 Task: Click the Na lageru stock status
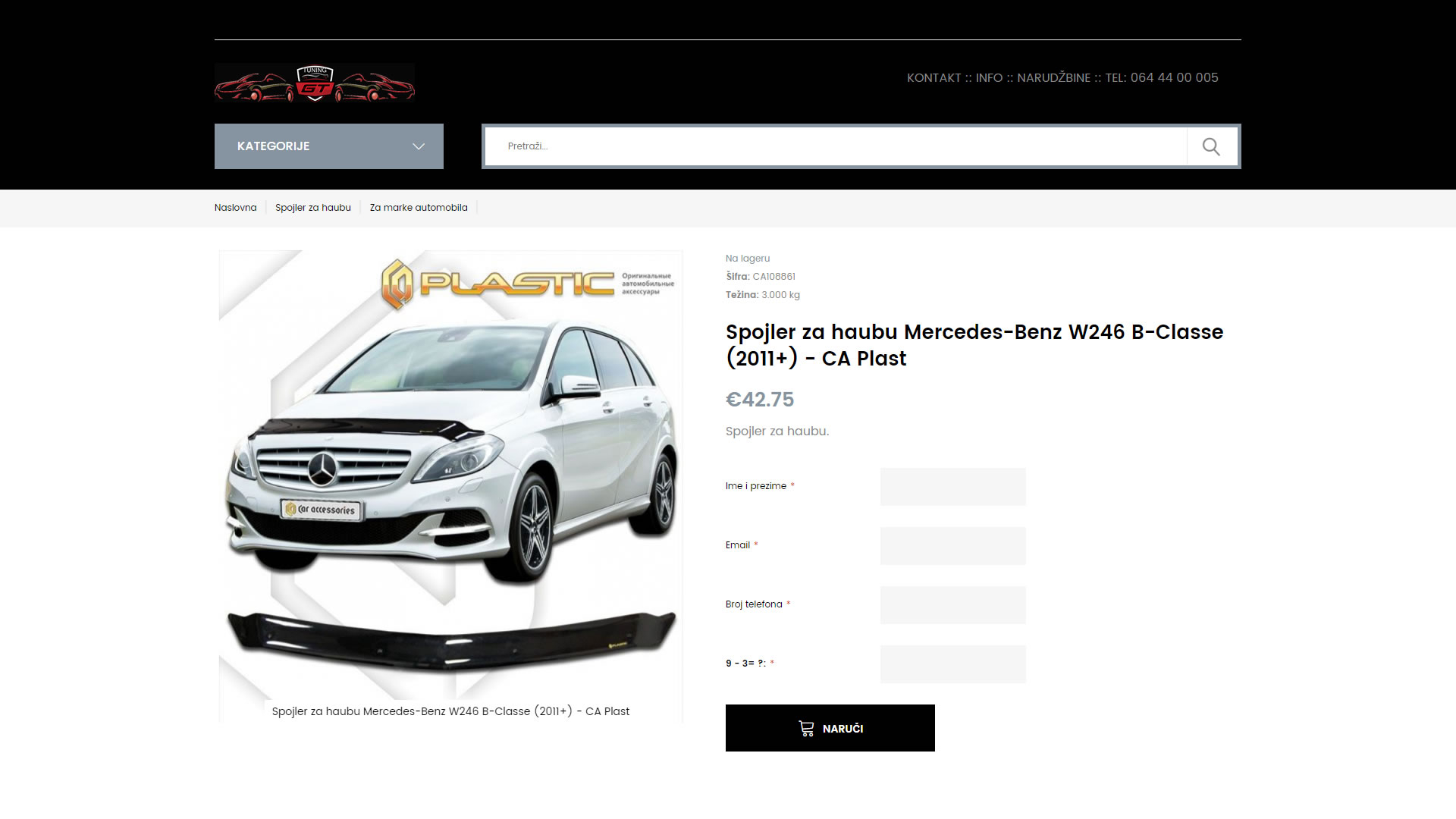(748, 259)
